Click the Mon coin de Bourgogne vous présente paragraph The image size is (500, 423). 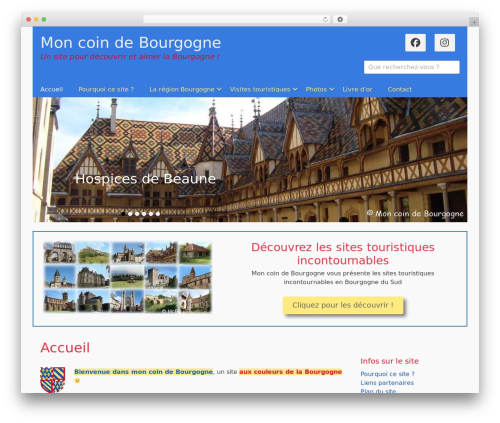point(343,278)
